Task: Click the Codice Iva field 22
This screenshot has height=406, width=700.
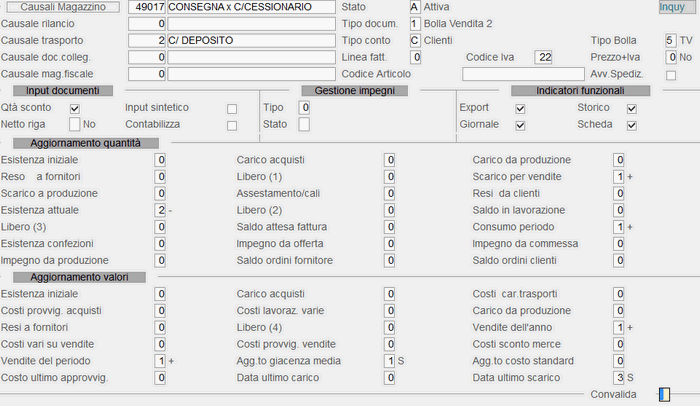Action: tap(544, 57)
